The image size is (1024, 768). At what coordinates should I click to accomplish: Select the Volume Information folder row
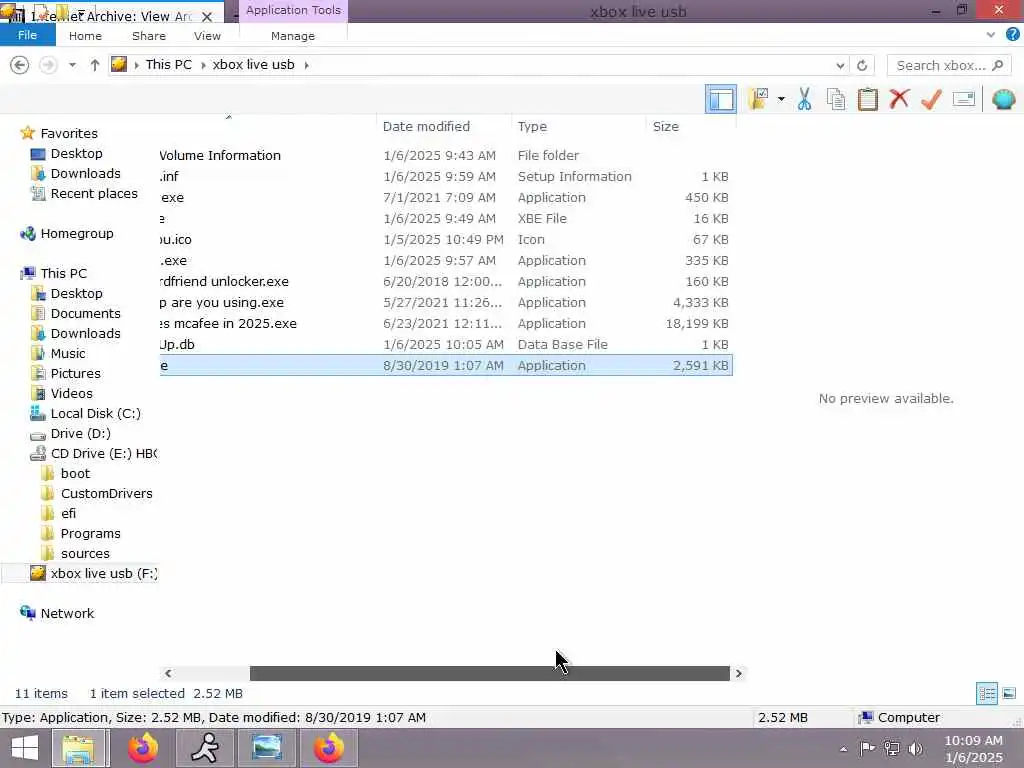tap(446, 155)
